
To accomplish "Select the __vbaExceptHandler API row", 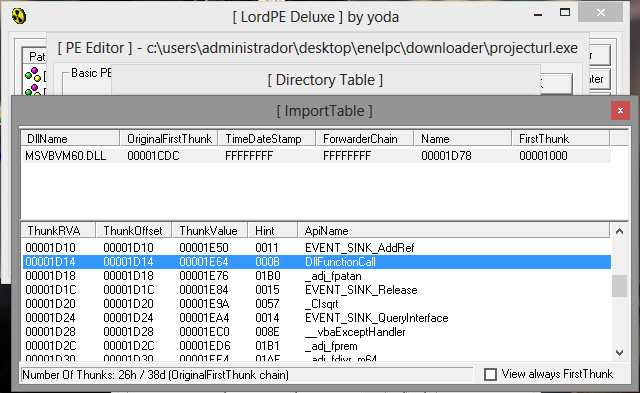I will click(316, 332).
